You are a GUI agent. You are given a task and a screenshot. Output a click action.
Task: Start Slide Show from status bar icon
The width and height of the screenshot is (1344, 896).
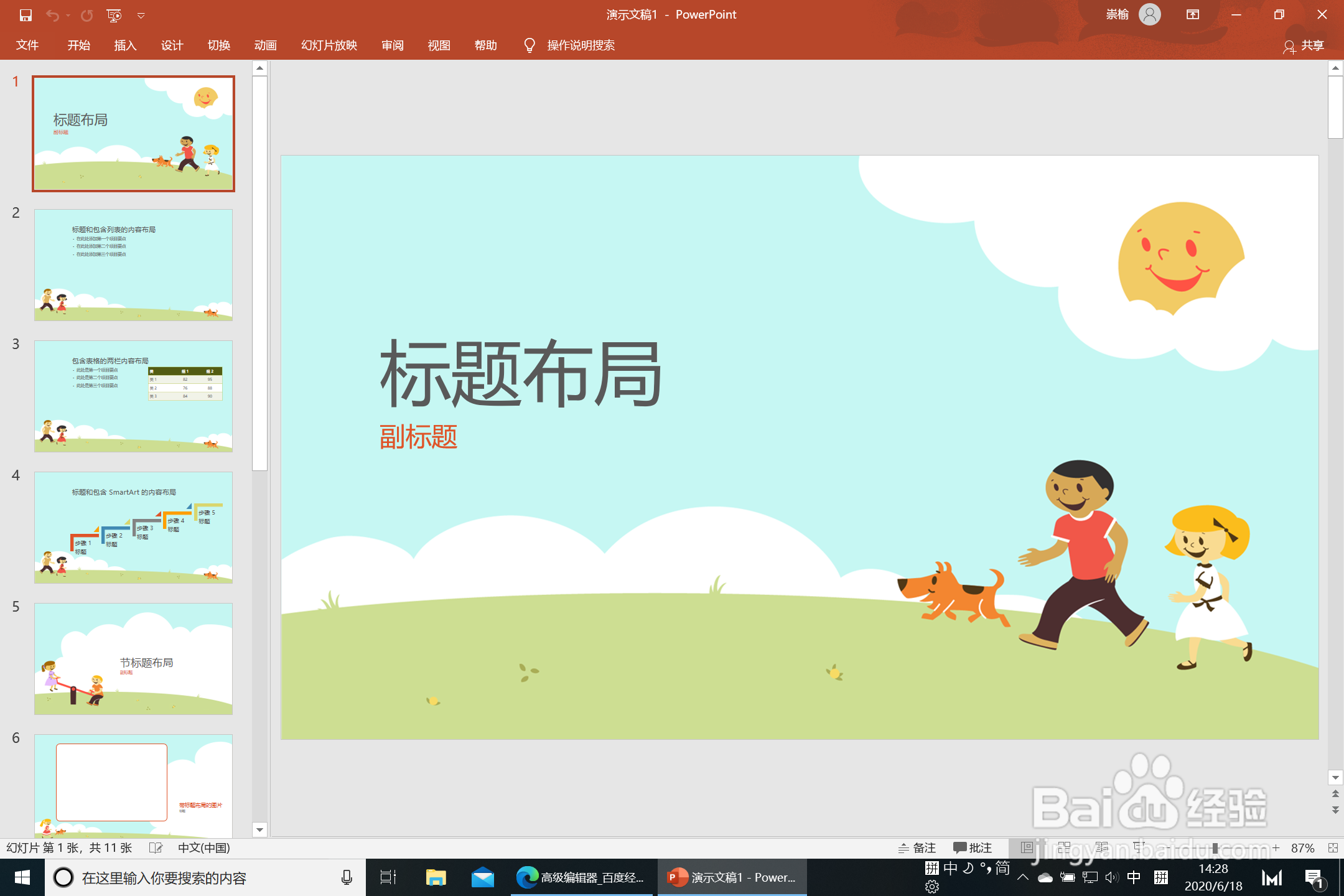[x=1139, y=848]
